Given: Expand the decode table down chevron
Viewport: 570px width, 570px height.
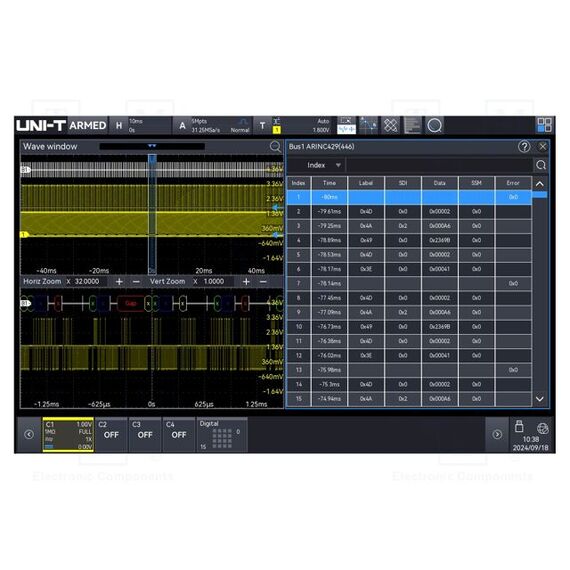Looking at the screenshot, I should 540,399.
